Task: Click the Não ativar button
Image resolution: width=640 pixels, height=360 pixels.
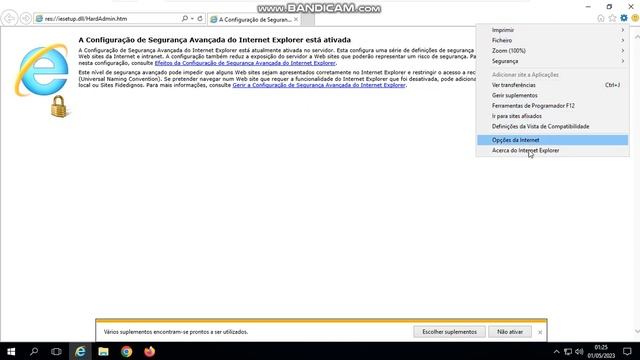Action: click(510, 332)
